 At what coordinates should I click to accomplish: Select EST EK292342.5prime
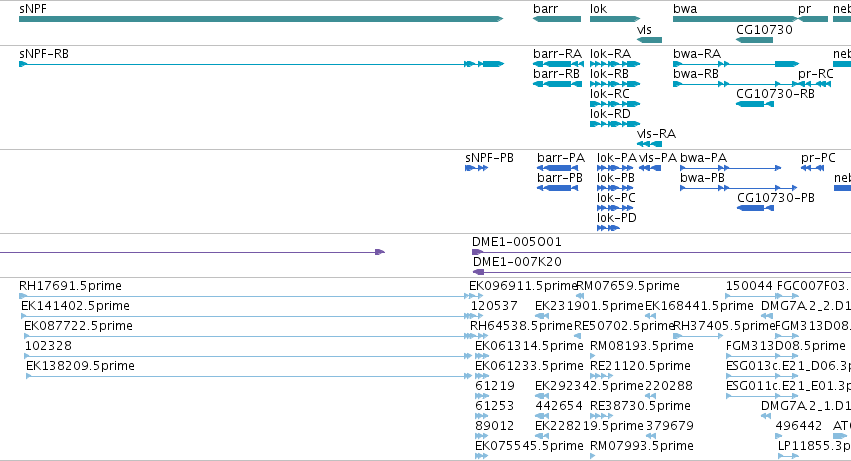click(542, 396)
